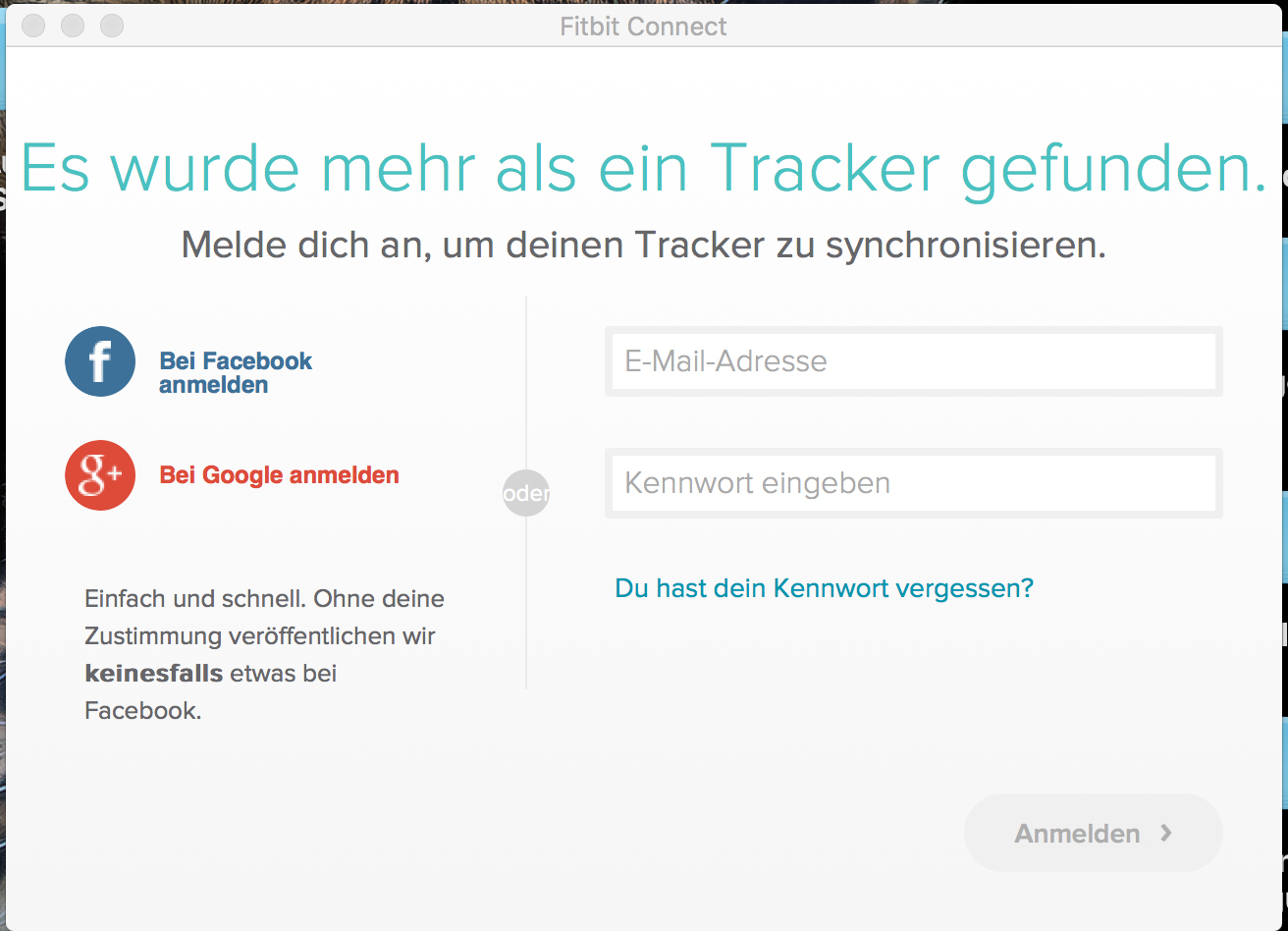Screen dimensions: 1288x931
Task: Click the 'Fitbit Connect' window title
Action: click(643, 26)
